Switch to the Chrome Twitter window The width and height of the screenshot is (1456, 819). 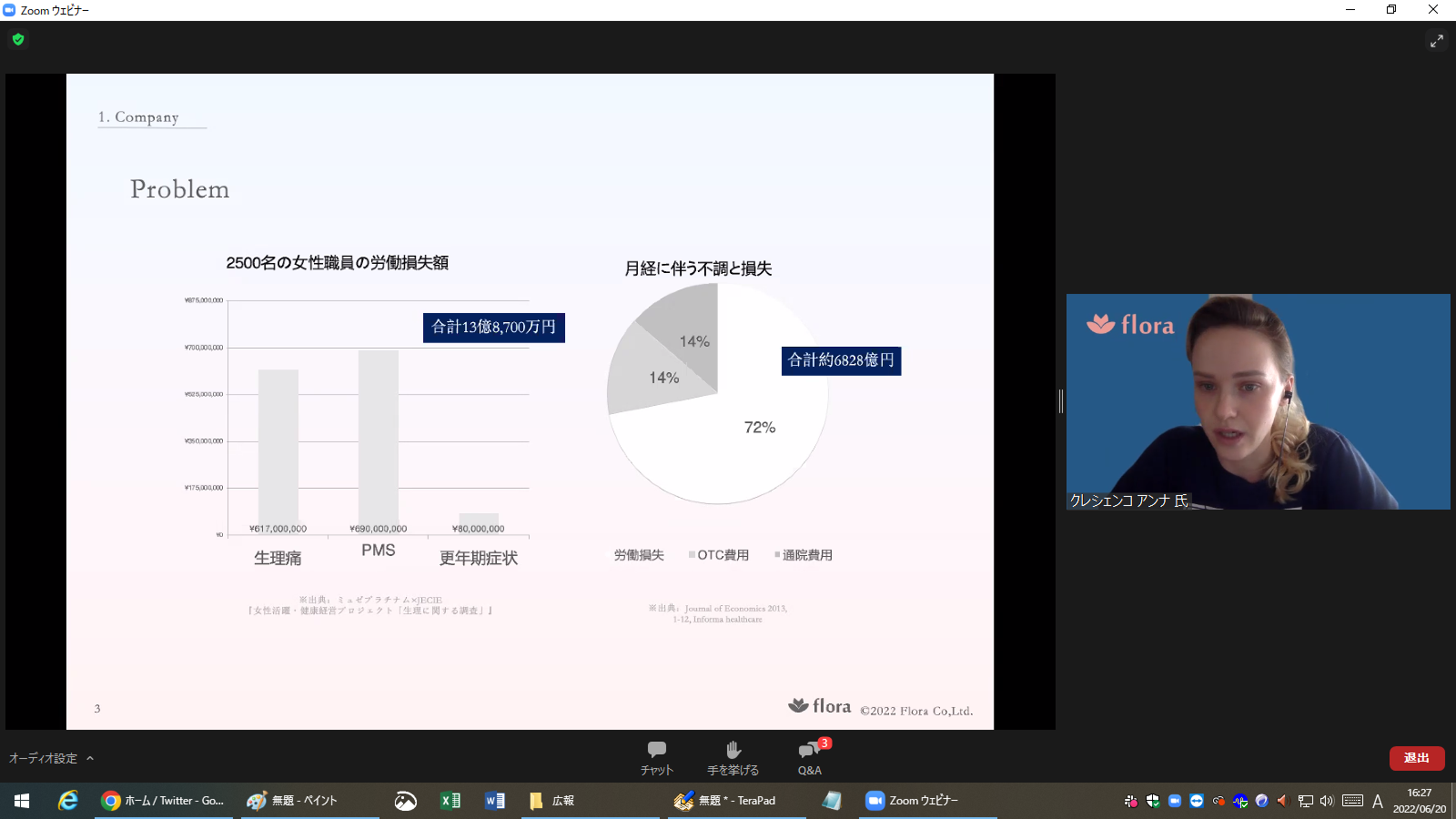(164, 801)
